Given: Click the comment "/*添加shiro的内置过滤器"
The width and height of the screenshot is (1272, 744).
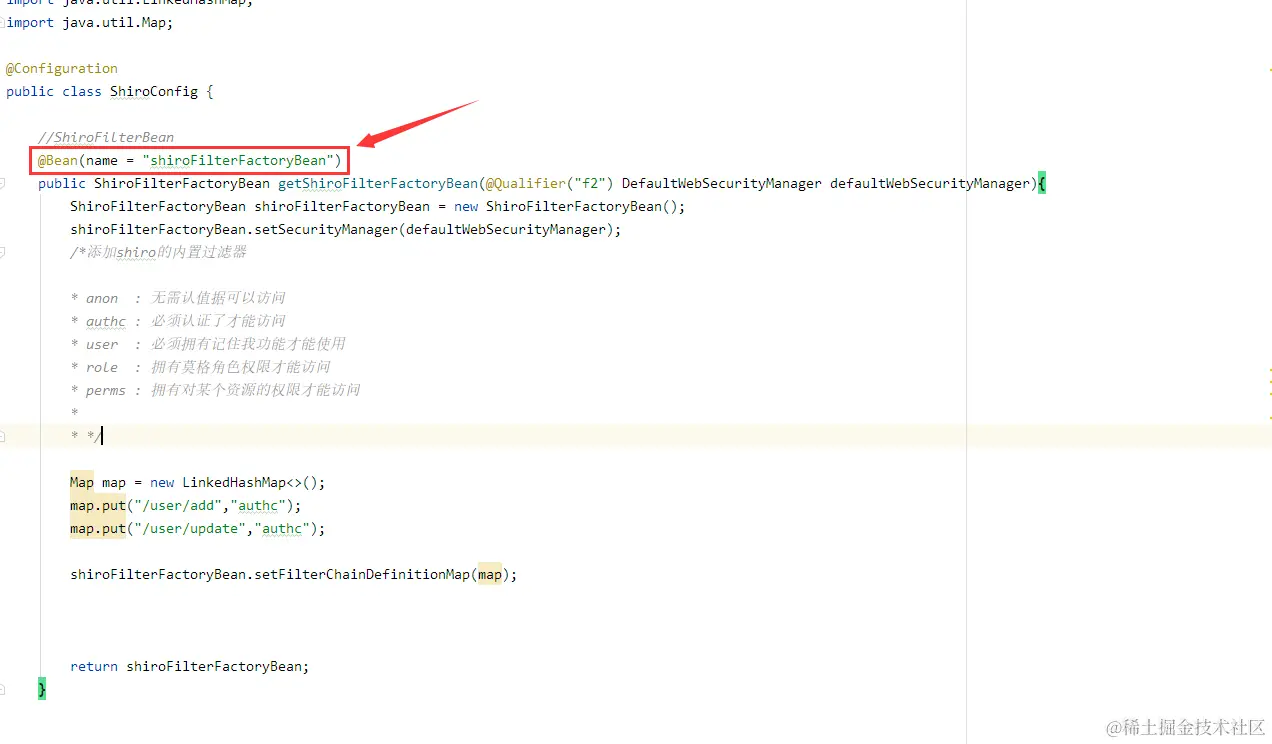Looking at the screenshot, I should click(158, 252).
